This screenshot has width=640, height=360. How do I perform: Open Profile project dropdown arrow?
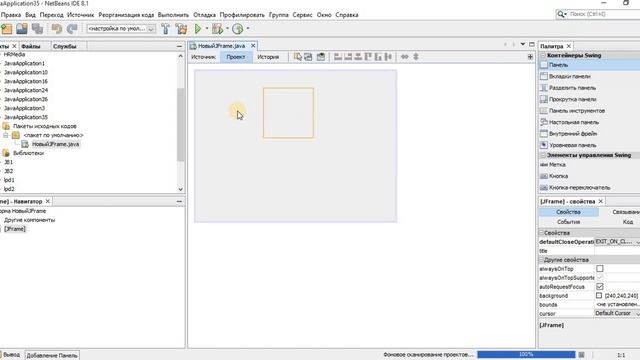[x=248, y=29]
